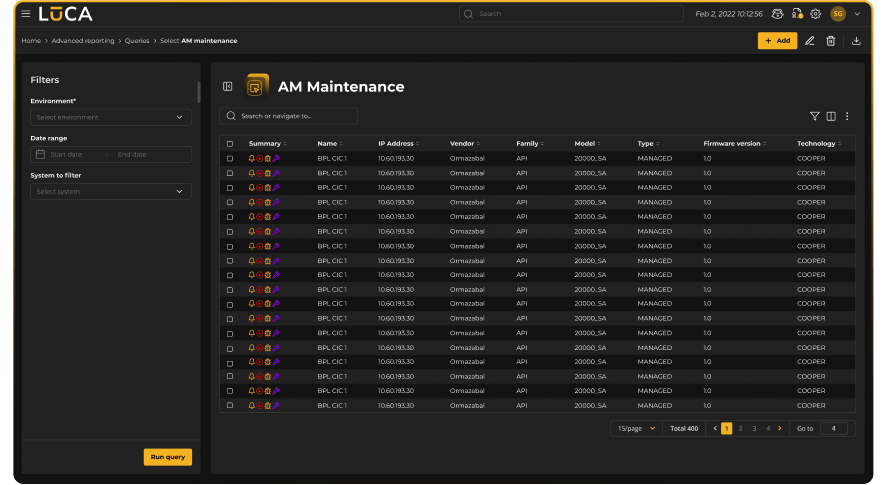Click the Run query button
This screenshot has width=887, height=485.
[x=167, y=457]
